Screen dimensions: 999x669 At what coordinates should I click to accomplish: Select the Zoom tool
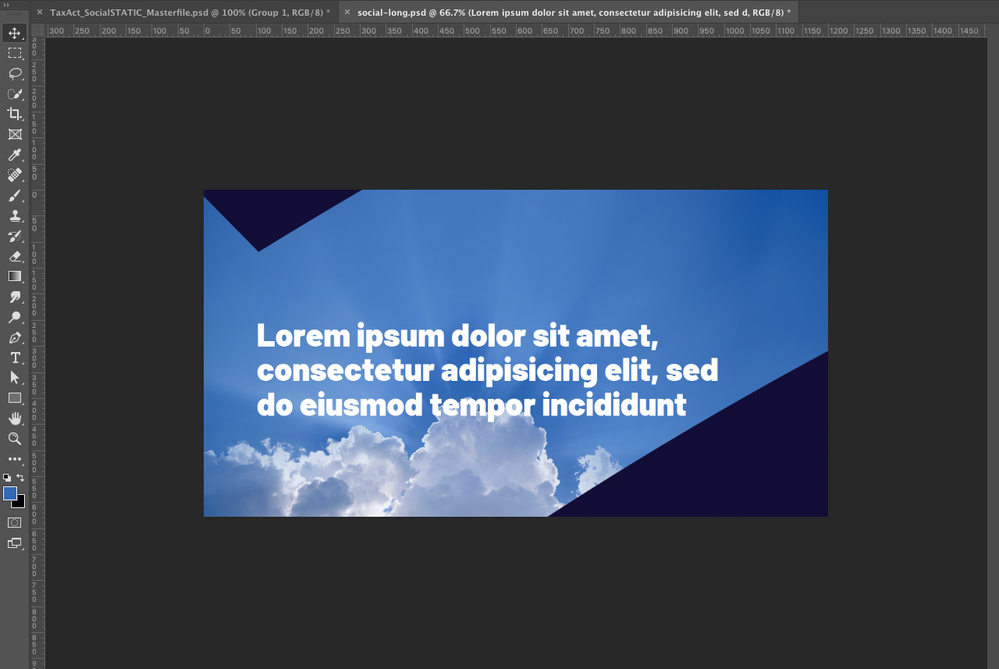(x=15, y=438)
